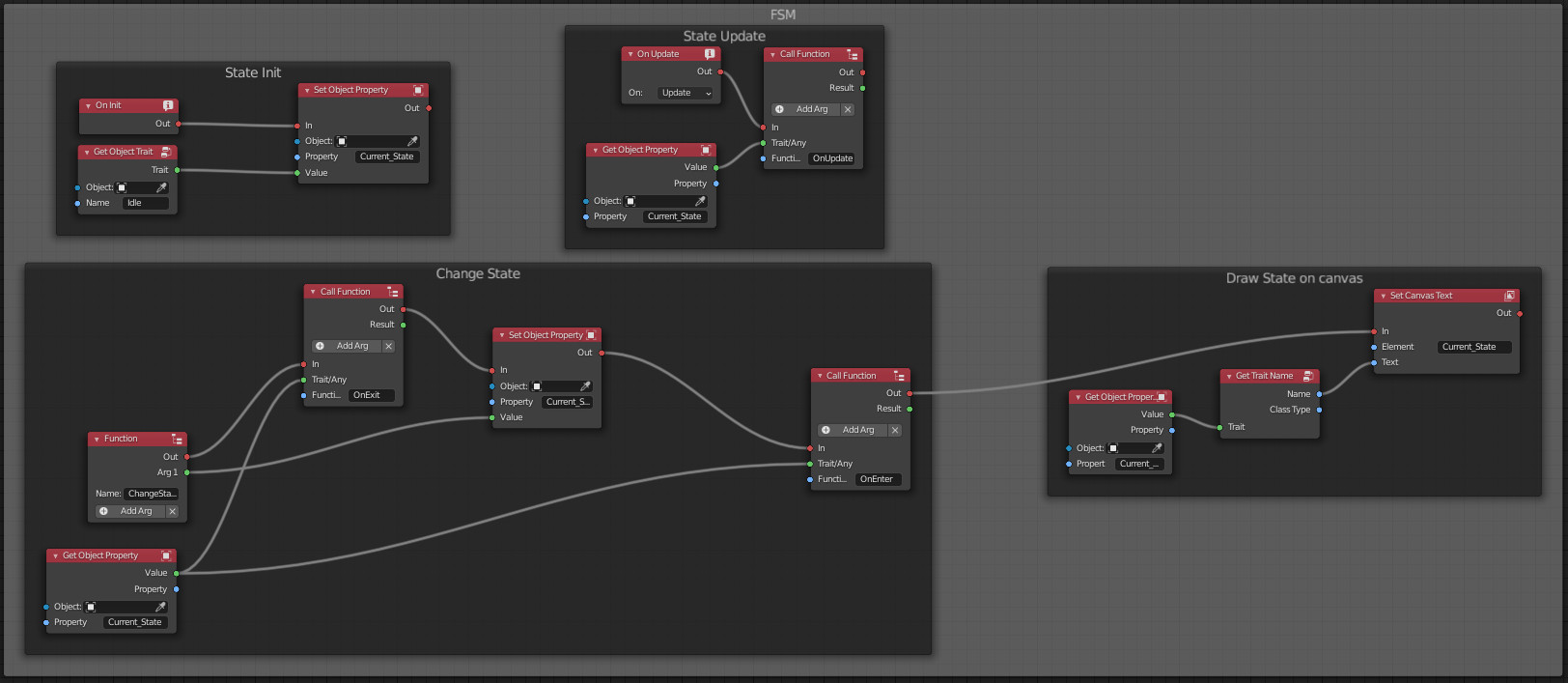This screenshot has height=683, width=1568.
Task: Click the Name output socket of Get Trait Name
Action: tap(1319, 394)
